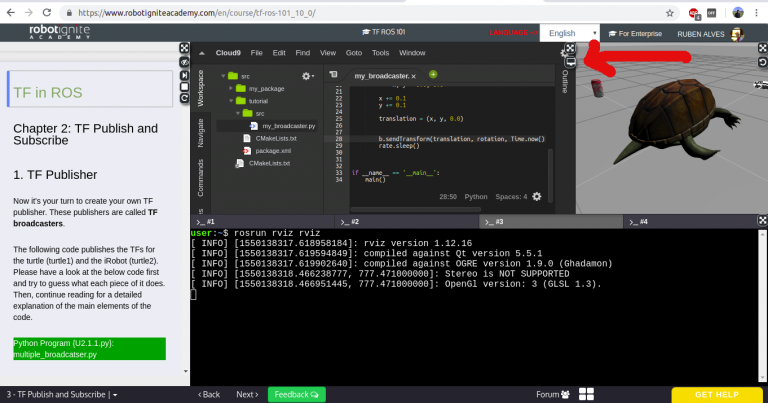This screenshot has width=768, height=403.
Task: Reload the notebook with circular arrow icon
Action: pos(184,98)
